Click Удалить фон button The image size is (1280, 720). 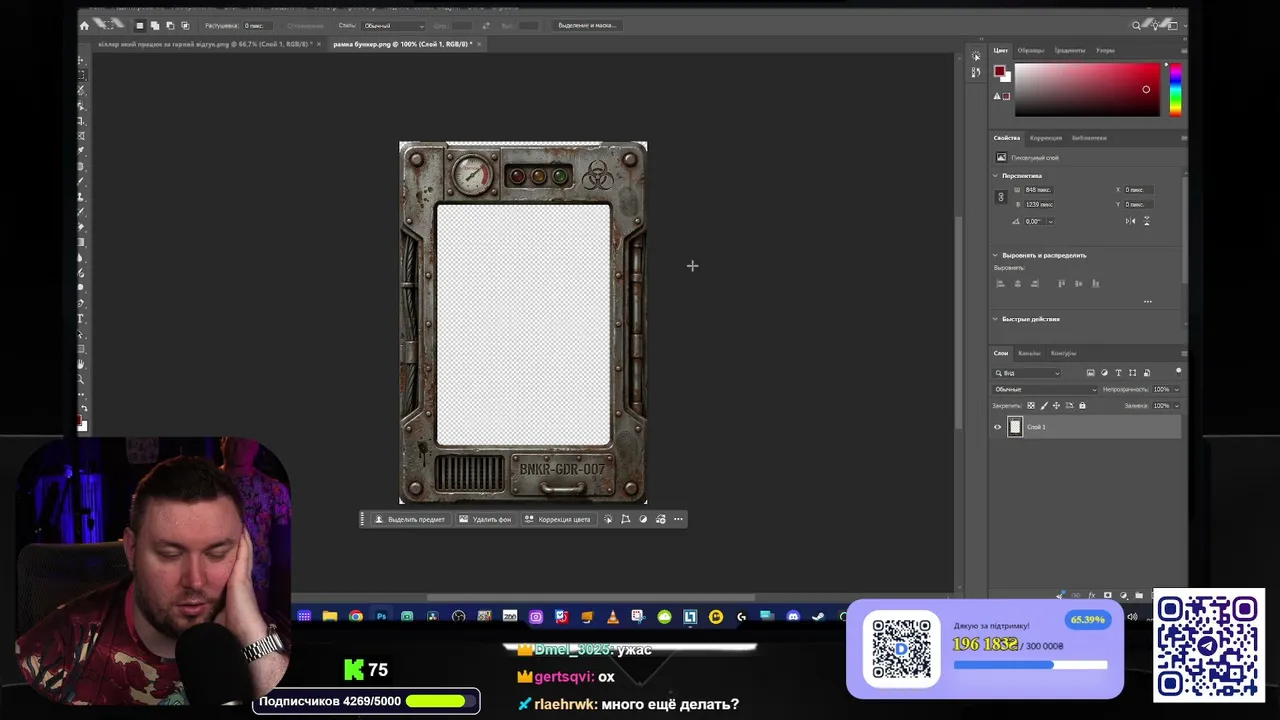(485, 519)
